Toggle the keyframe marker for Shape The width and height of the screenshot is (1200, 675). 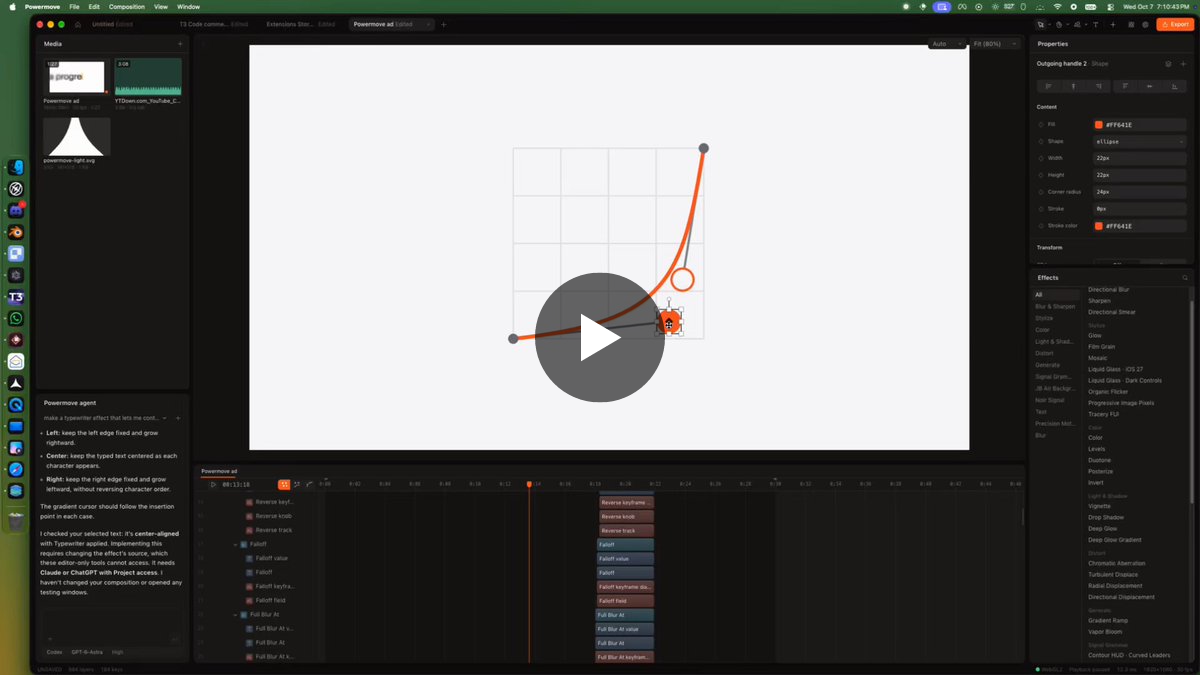coord(1040,141)
